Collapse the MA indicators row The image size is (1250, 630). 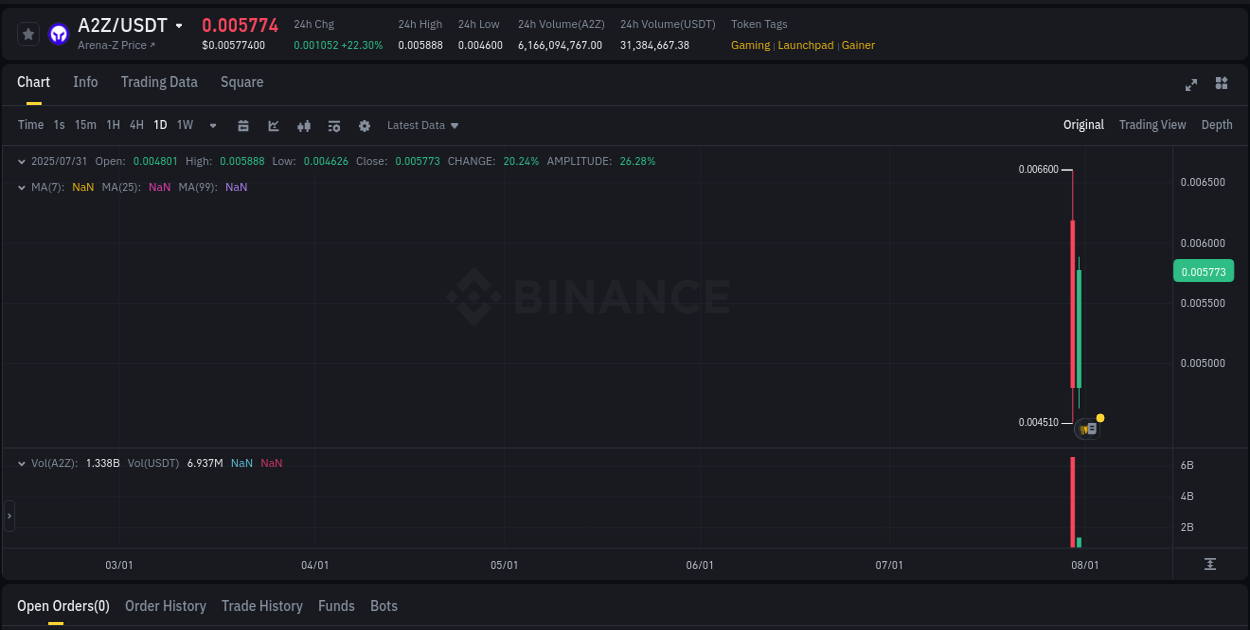coord(21,187)
